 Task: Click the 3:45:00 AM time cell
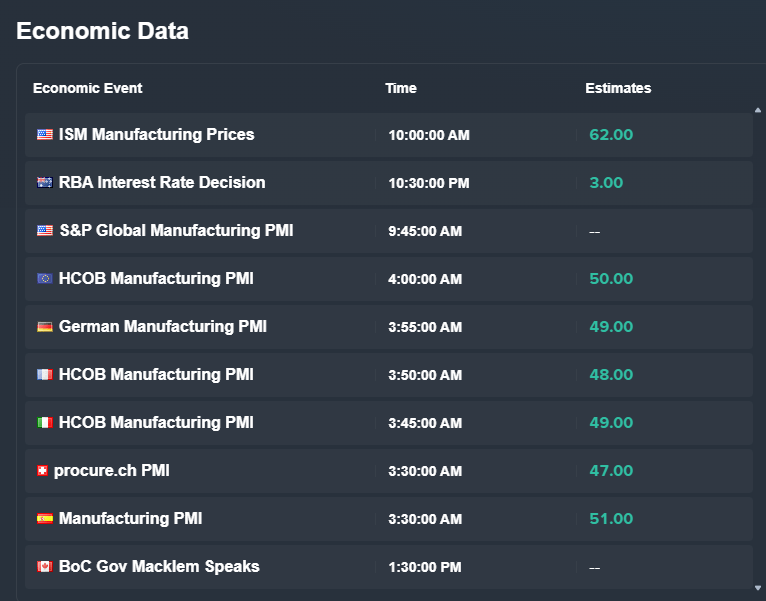(x=425, y=423)
